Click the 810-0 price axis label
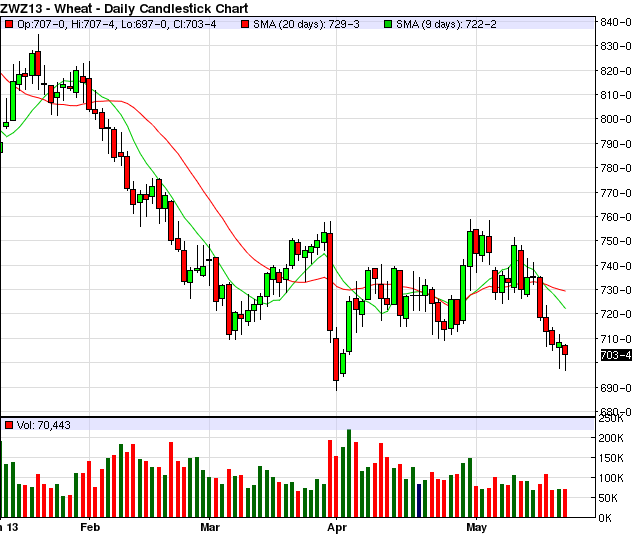The image size is (640, 536). click(616, 95)
